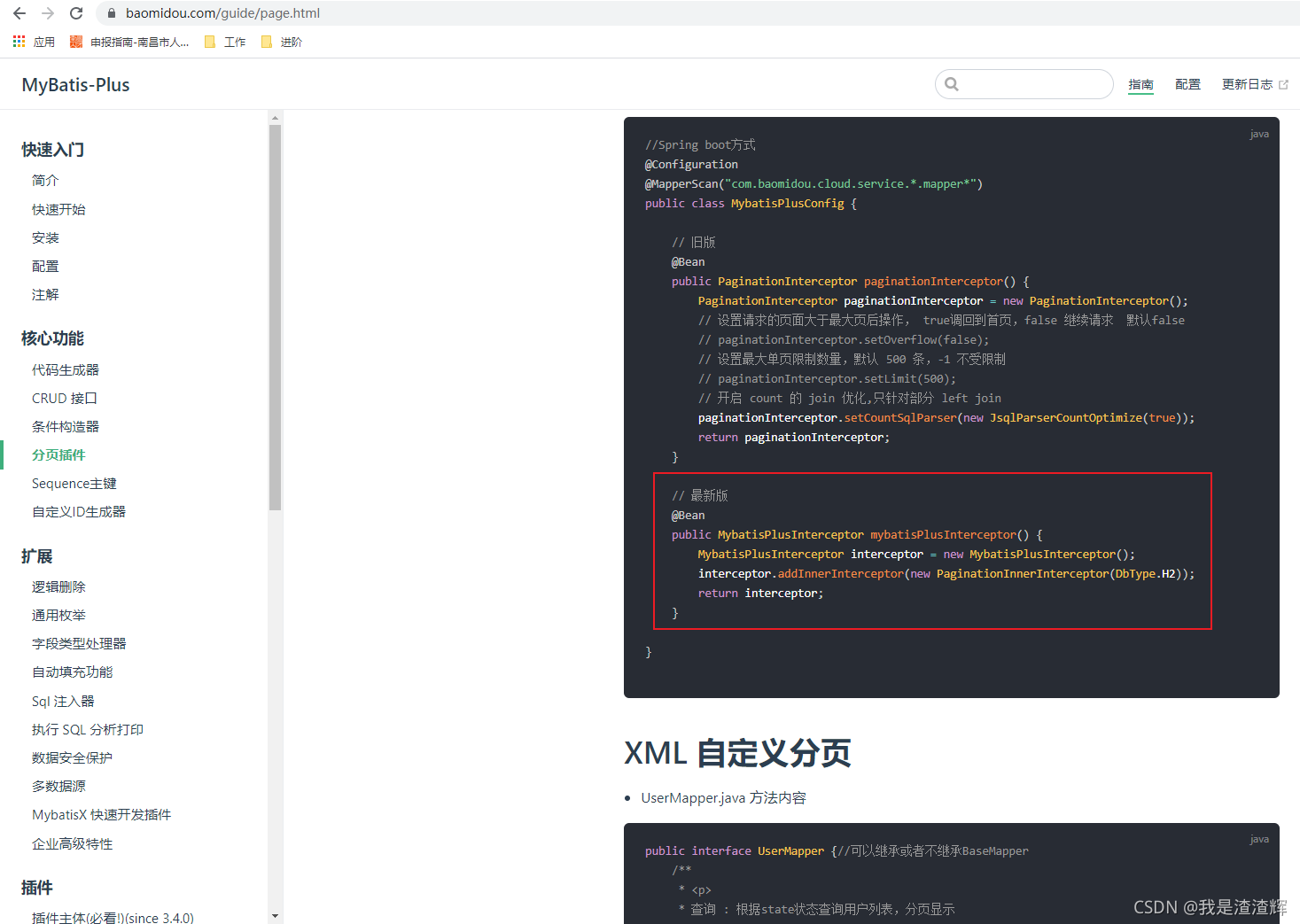Click the UserMapper.java 方法内容 bullet text
1300x924 pixels.
723,797
